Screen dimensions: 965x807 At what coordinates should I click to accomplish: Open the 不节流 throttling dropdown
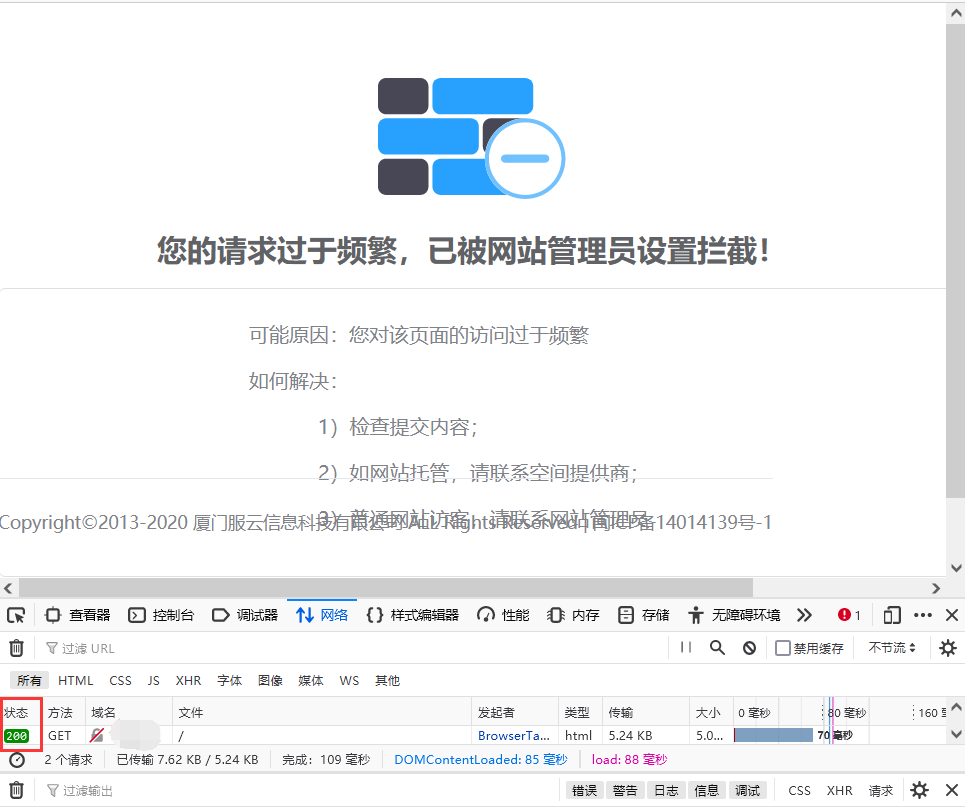pyautogui.click(x=892, y=648)
